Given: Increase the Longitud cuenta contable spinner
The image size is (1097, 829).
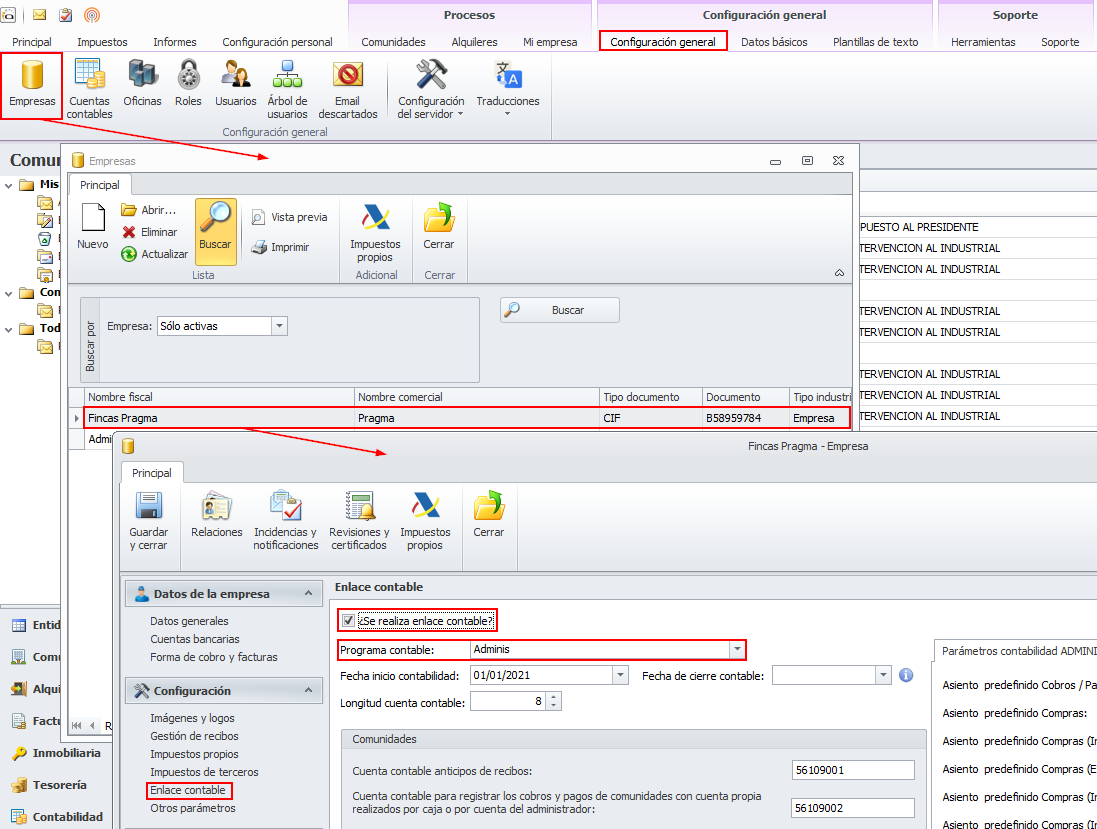Looking at the screenshot, I should click(x=553, y=696).
